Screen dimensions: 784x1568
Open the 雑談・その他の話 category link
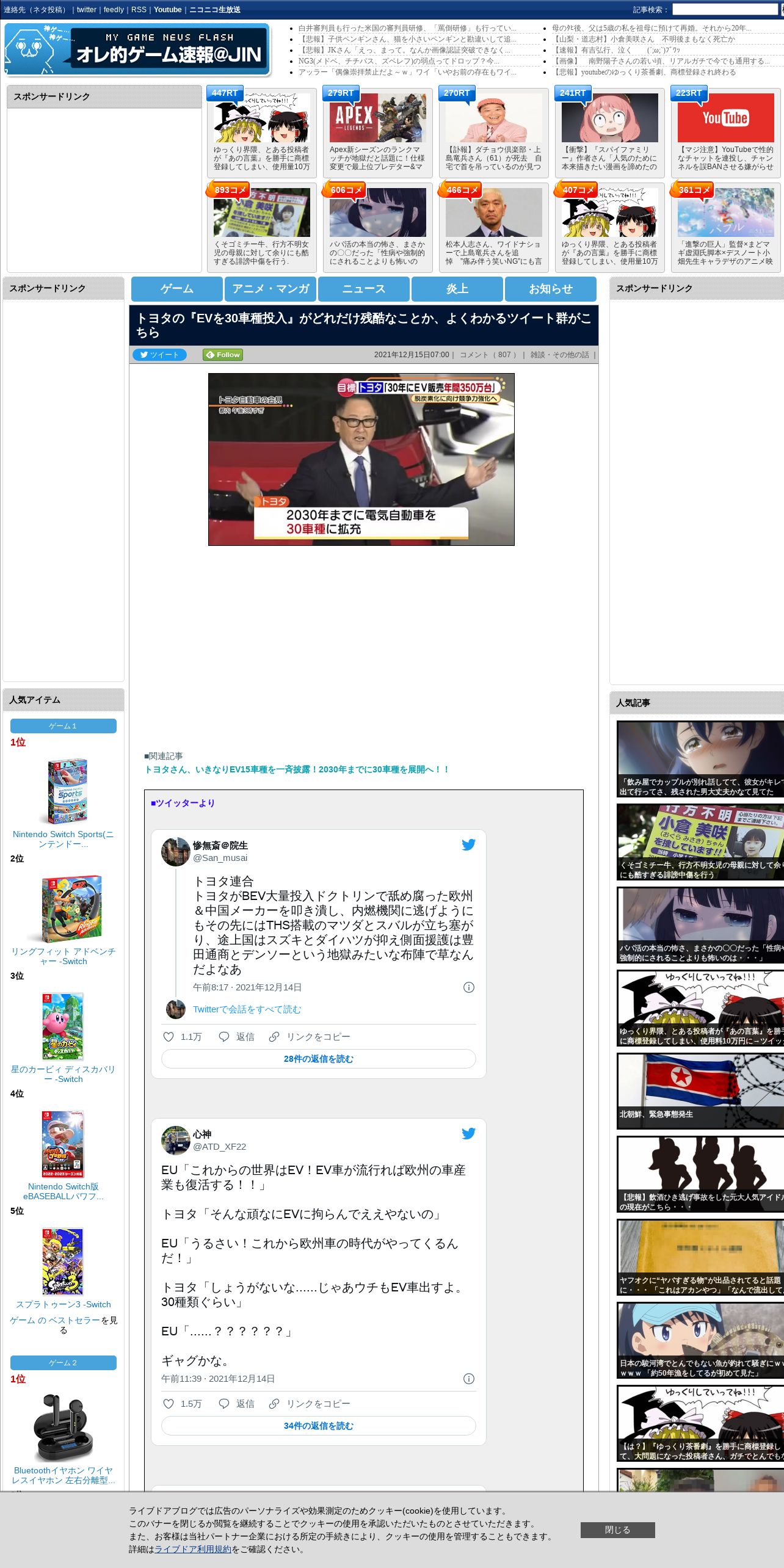click(560, 355)
